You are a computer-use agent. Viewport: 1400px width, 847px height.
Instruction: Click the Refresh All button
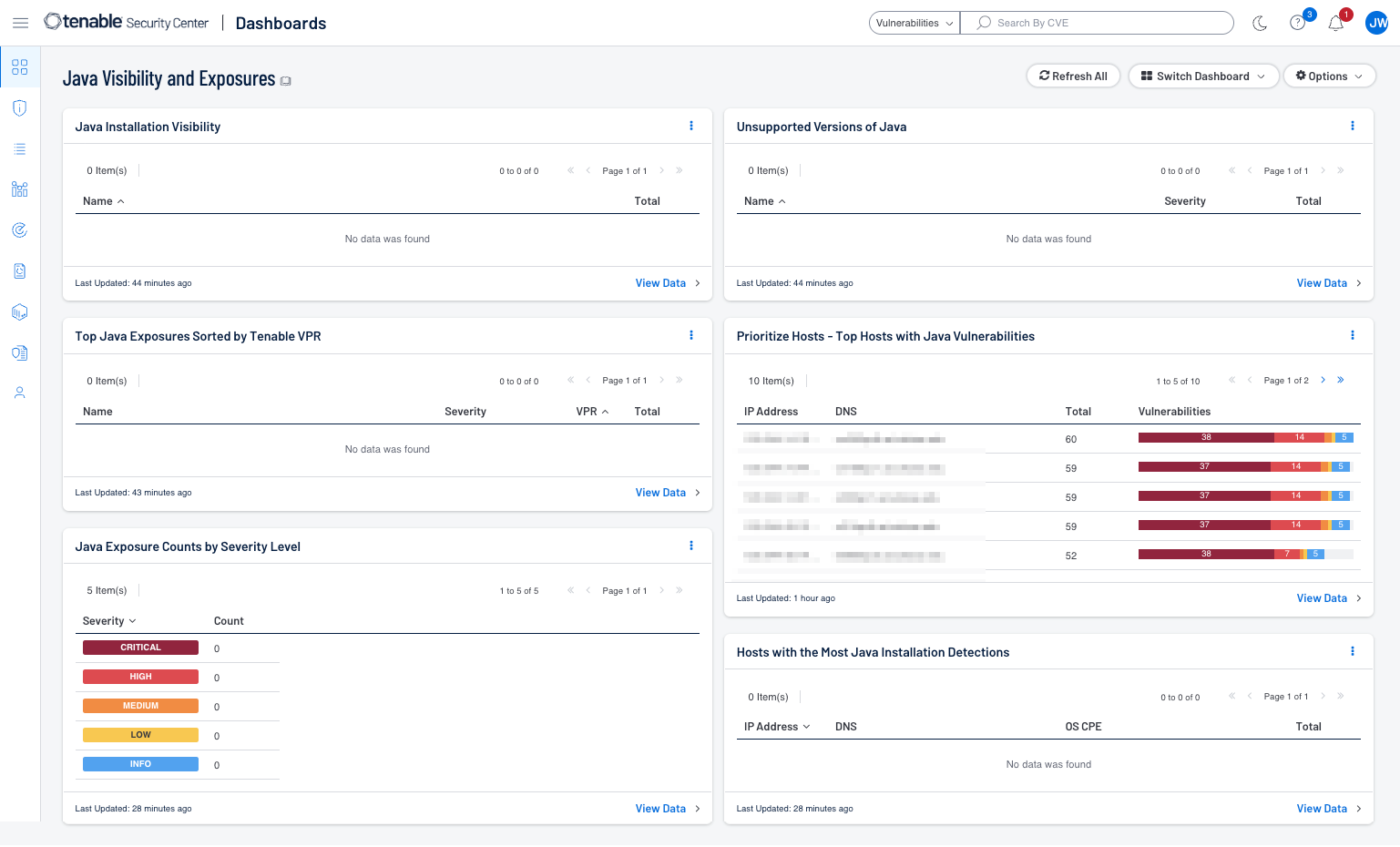1072,76
